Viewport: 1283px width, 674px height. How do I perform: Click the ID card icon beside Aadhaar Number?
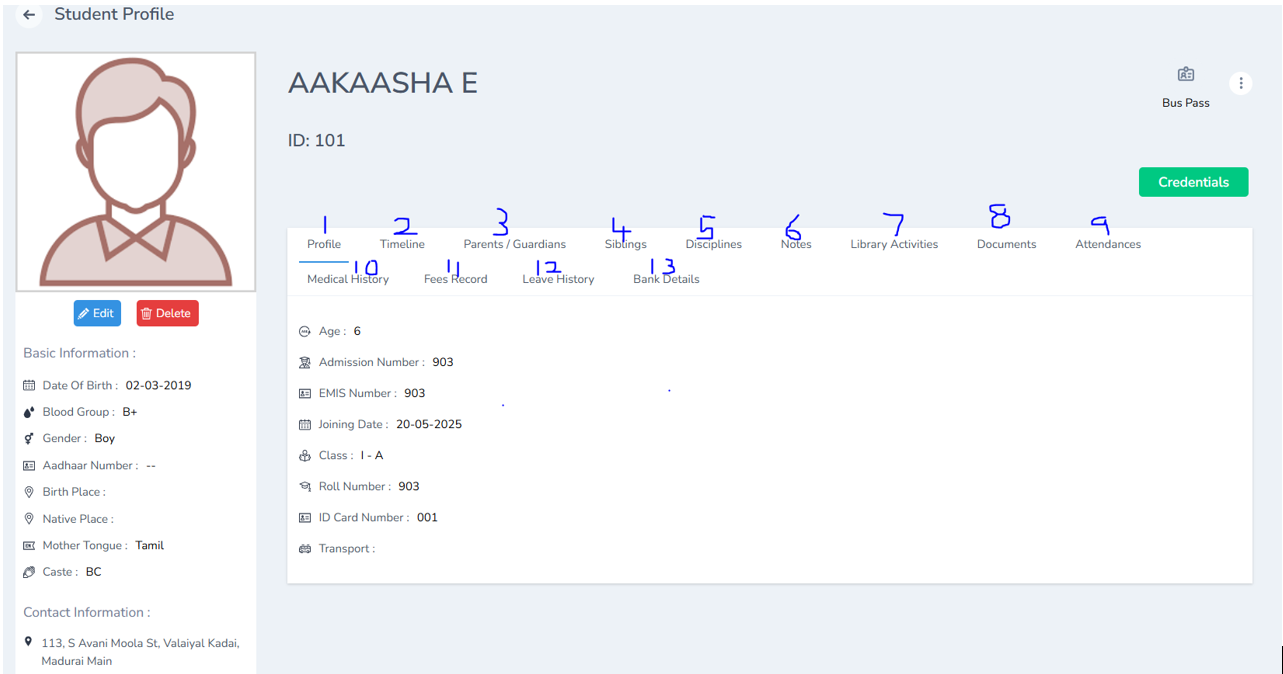pyautogui.click(x=27, y=464)
